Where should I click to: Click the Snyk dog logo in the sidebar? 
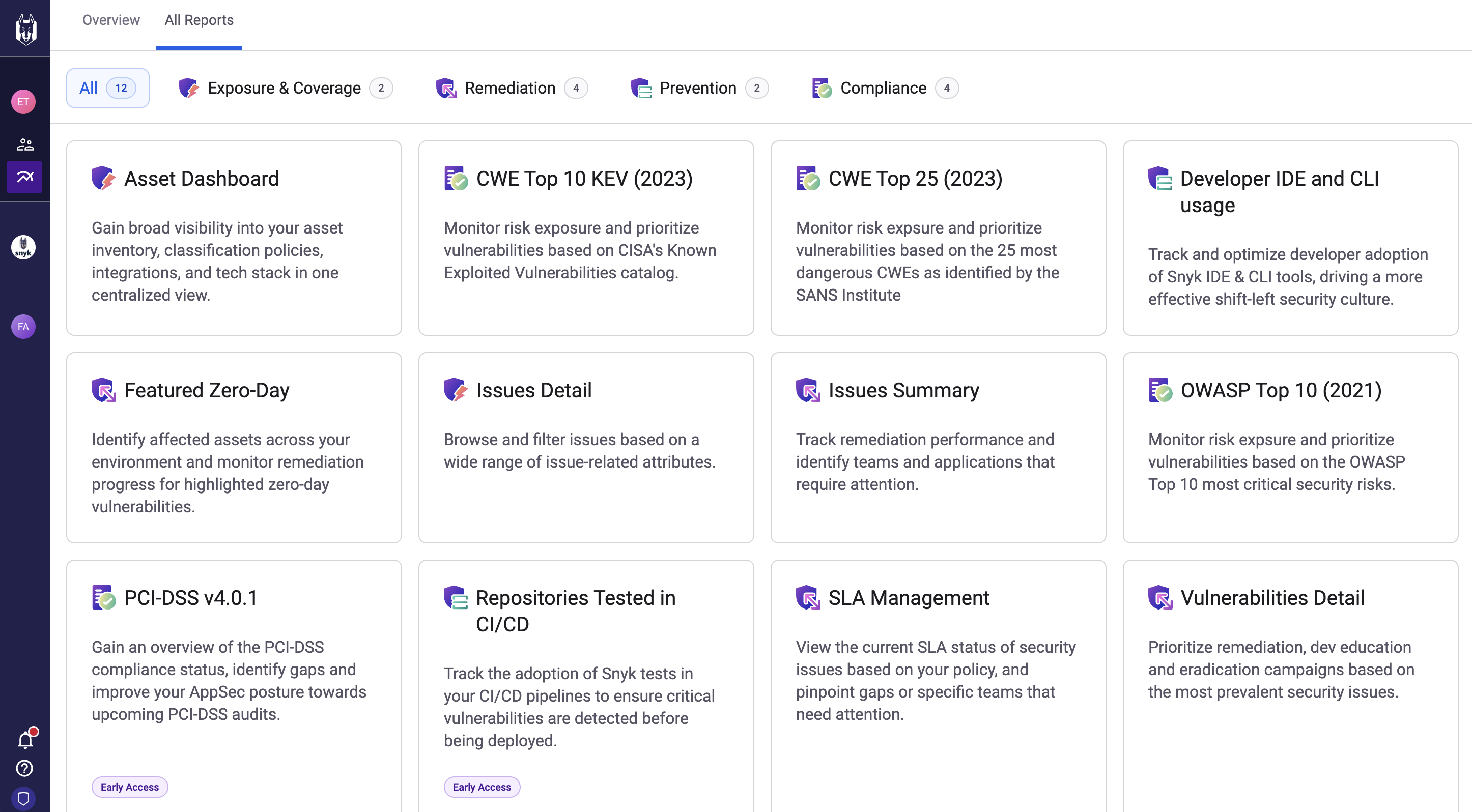click(x=25, y=28)
